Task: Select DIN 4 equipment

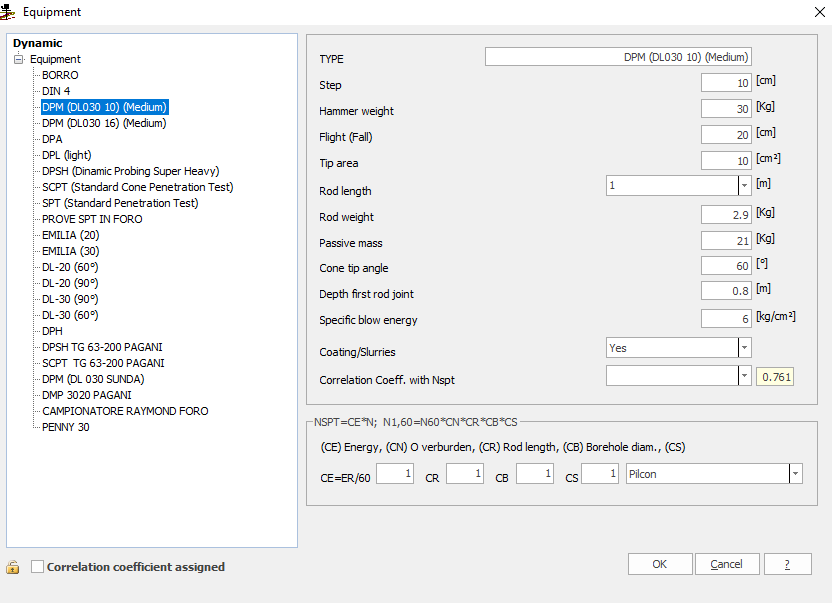Action: click(56, 91)
